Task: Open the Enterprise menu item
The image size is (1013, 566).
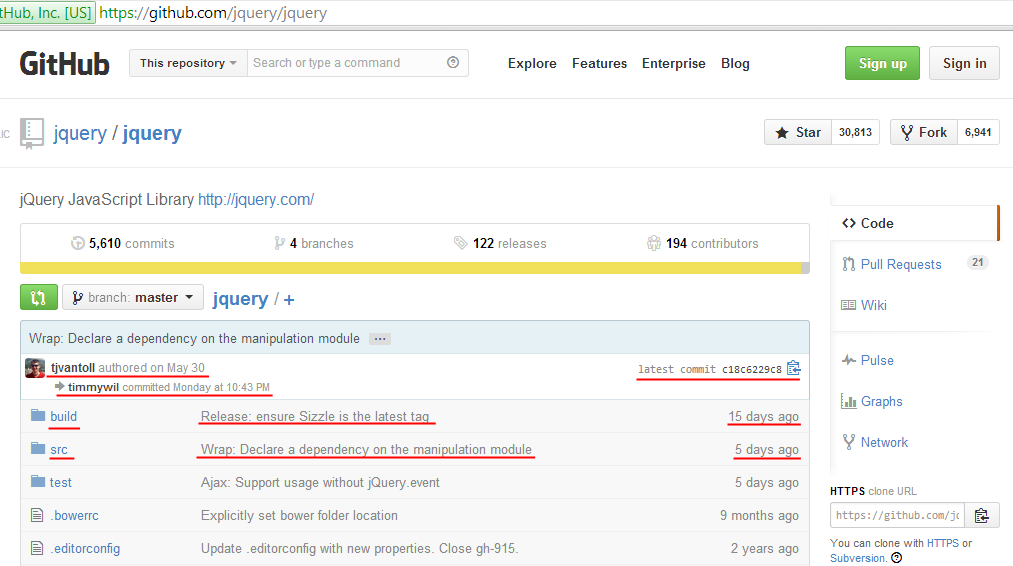Action: coord(673,63)
